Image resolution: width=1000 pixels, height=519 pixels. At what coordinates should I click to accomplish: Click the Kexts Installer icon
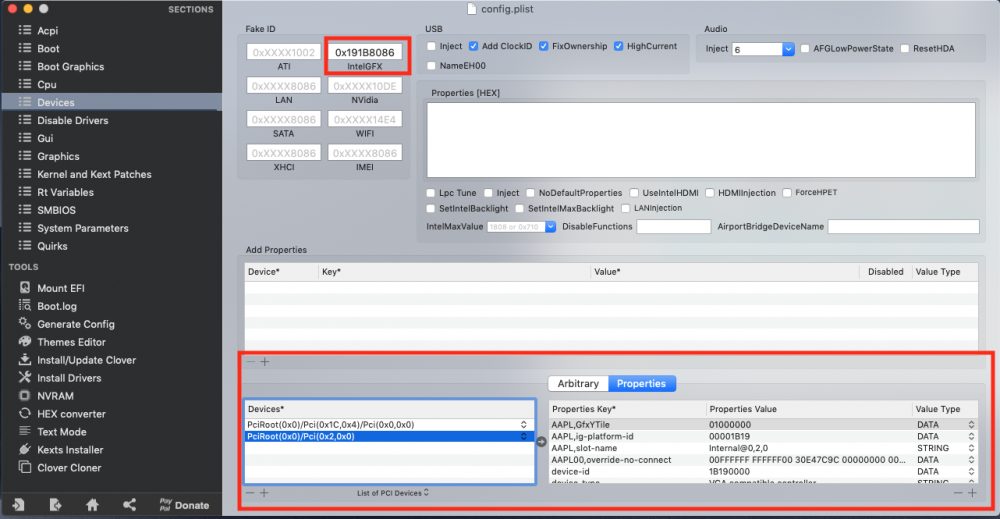point(25,449)
